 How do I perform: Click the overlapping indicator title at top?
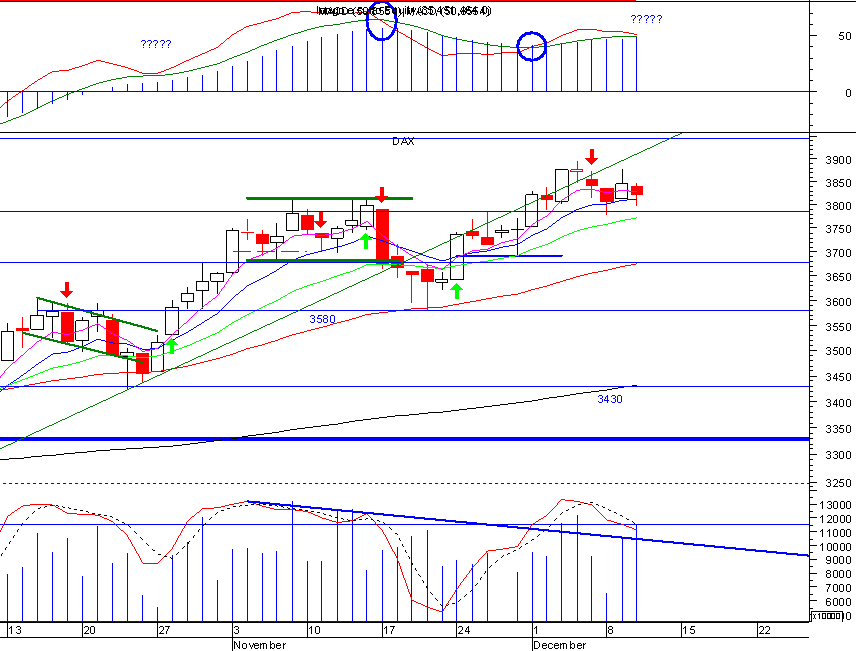(x=404, y=11)
